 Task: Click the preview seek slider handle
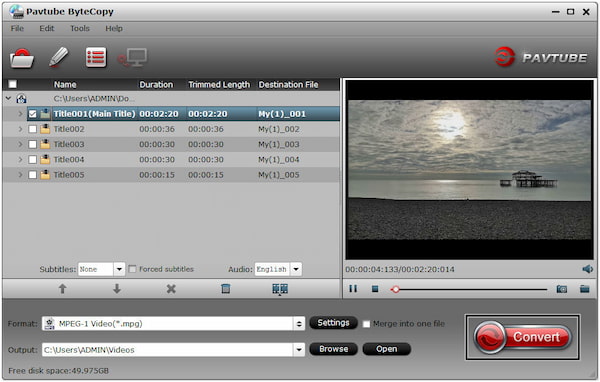[396, 289]
